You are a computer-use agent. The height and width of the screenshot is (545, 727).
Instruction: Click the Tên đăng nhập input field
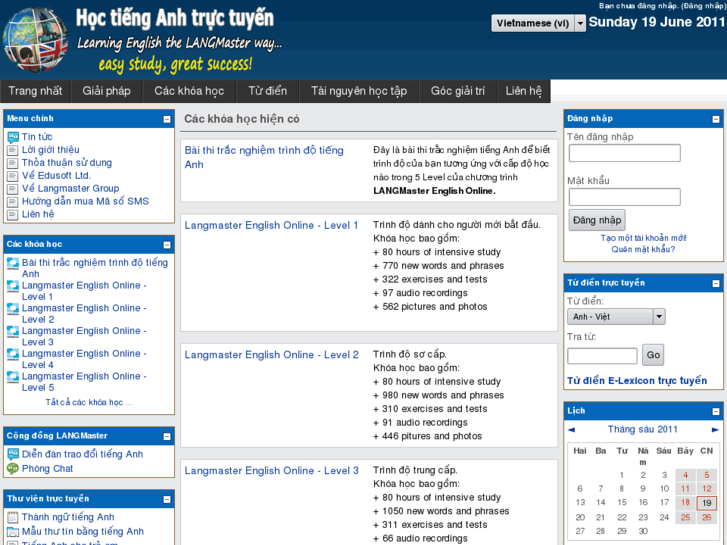(625, 153)
